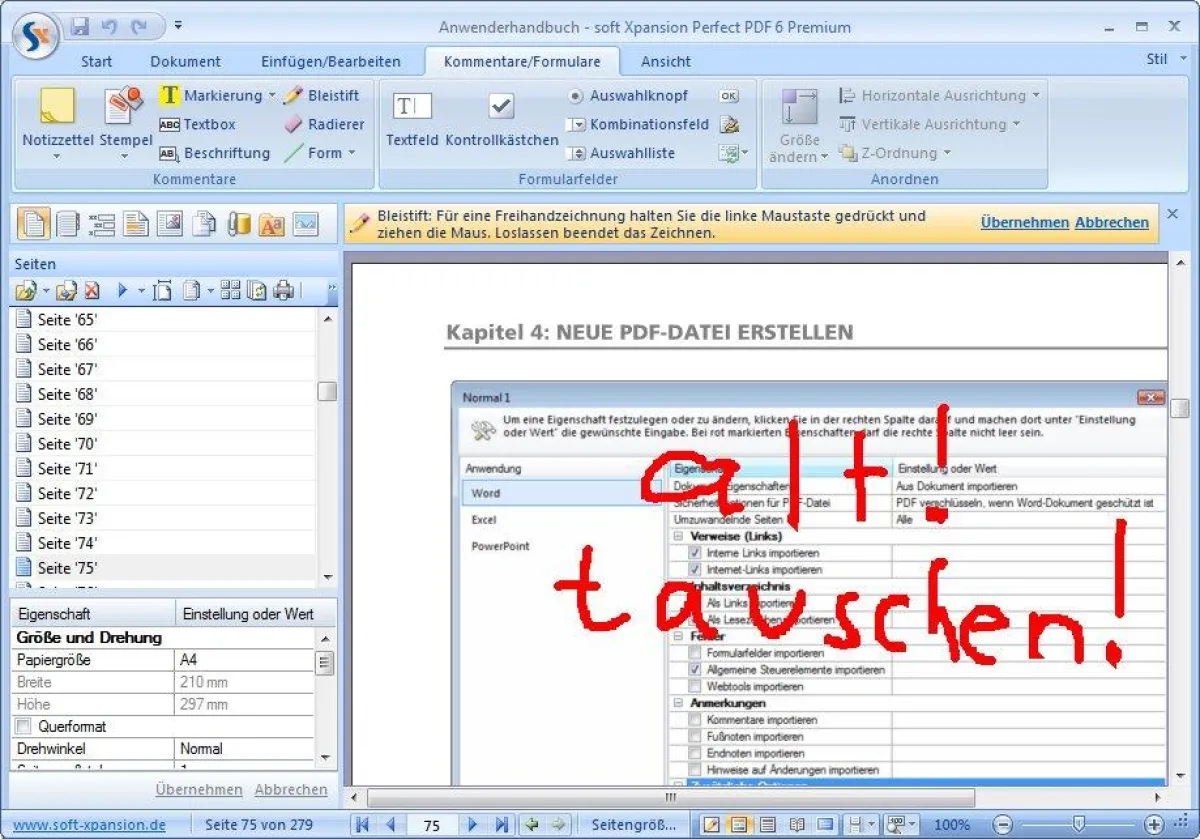The image size is (1200, 839).
Task: Click Übernehmen link in yellow info bar
Action: pos(1024,223)
